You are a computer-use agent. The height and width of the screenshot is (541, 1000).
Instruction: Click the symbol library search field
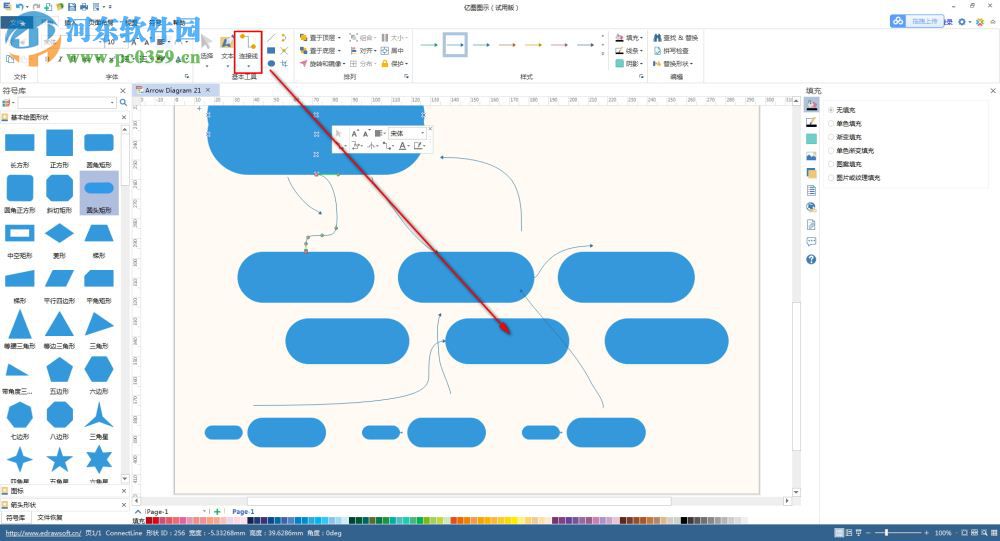(66, 103)
